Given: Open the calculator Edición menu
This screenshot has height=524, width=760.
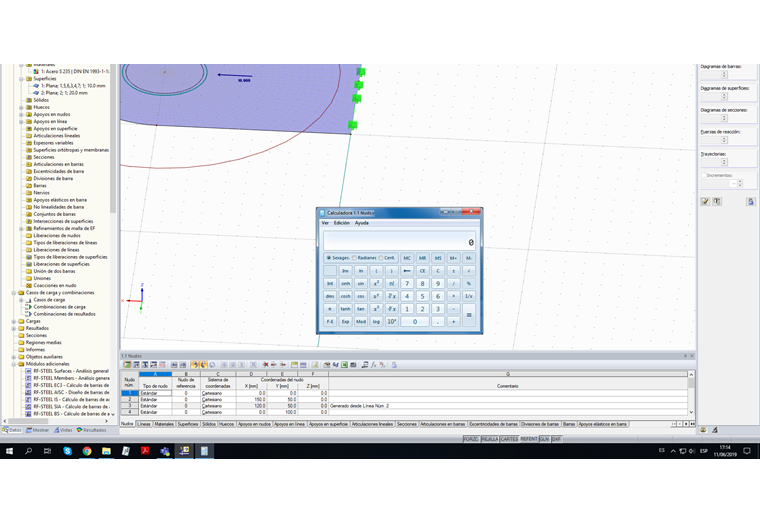Looking at the screenshot, I should click(342, 223).
